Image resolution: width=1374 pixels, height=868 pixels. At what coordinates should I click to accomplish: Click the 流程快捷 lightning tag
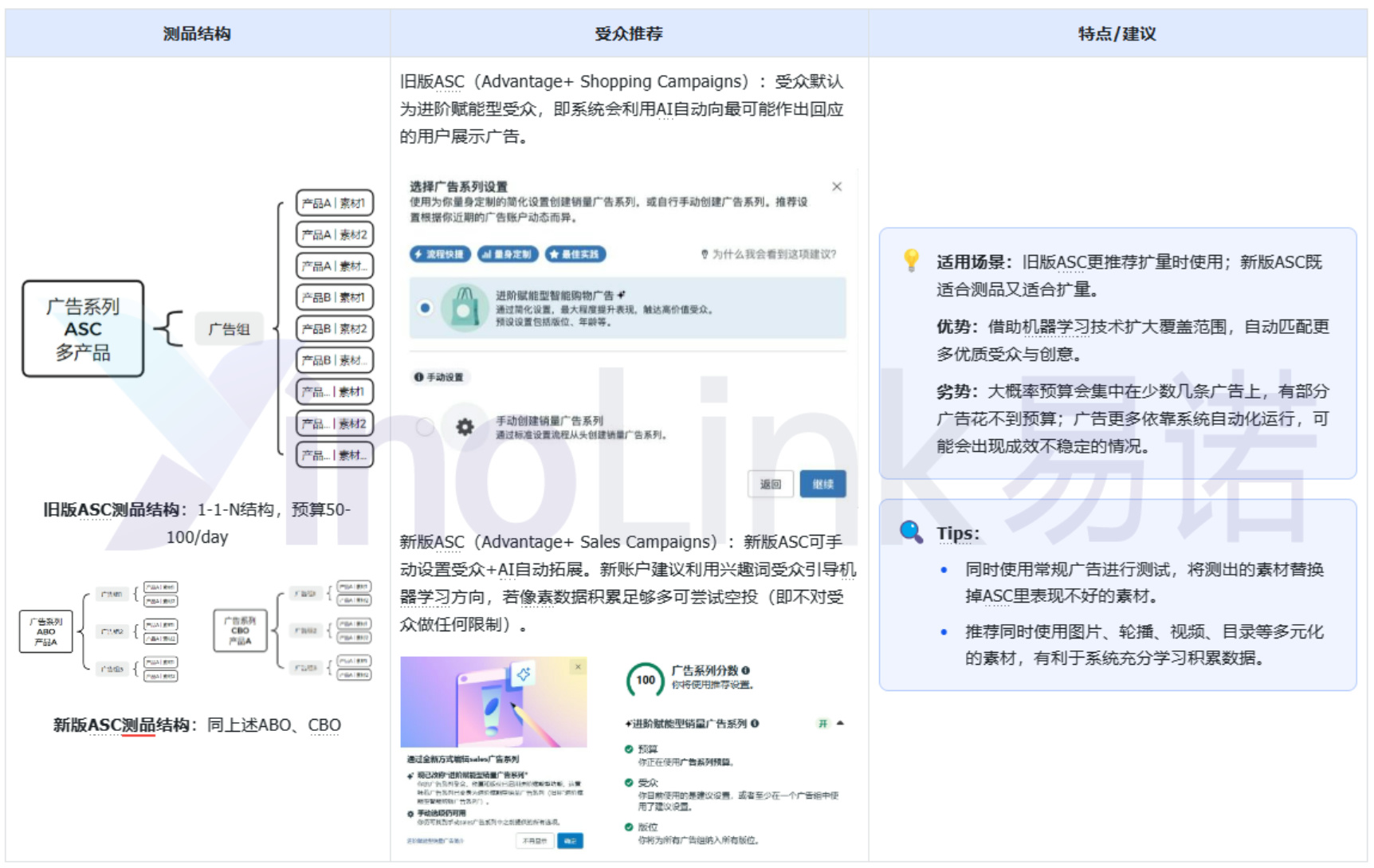pyautogui.click(x=440, y=254)
